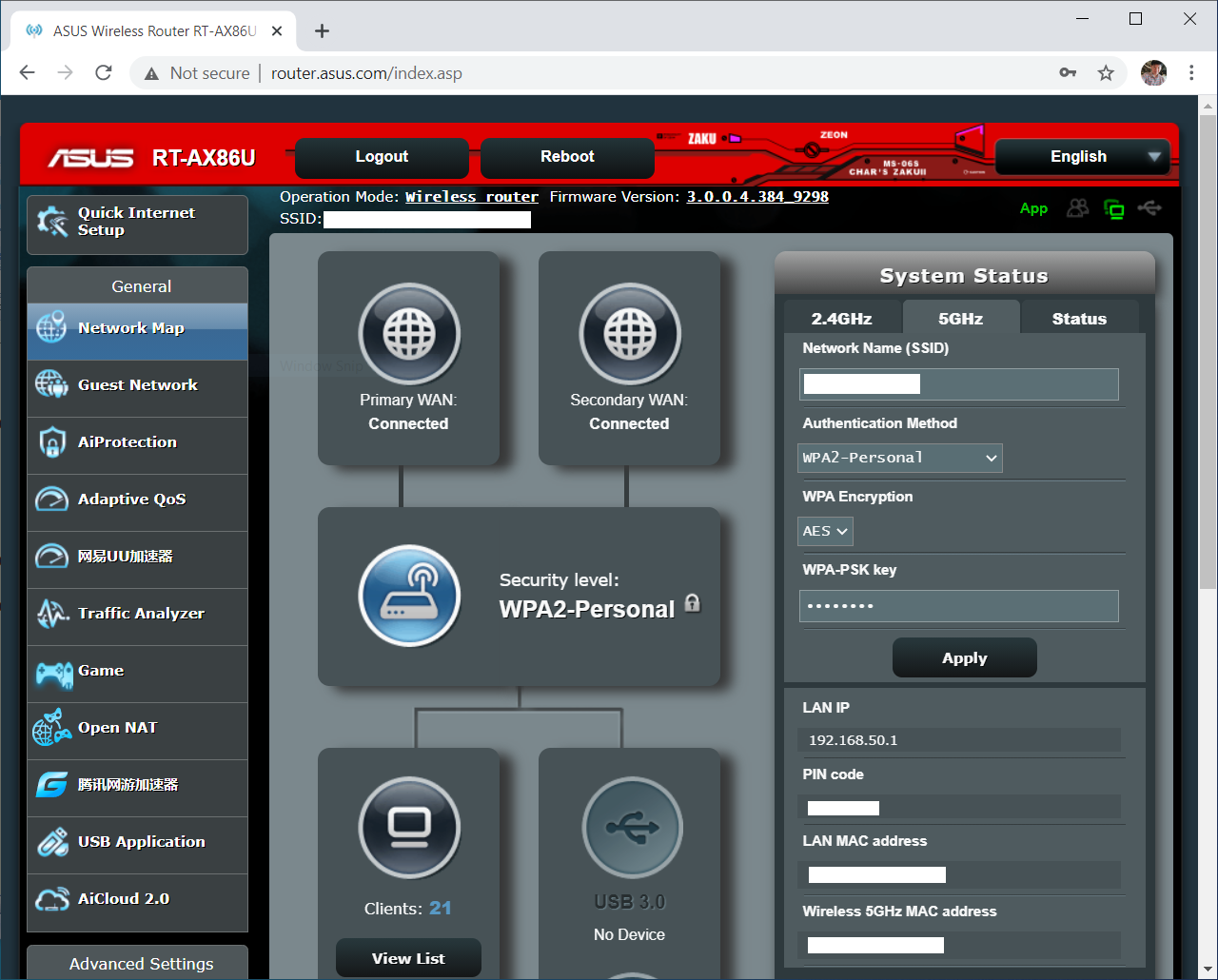The width and height of the screenshot is (1218, 980).
Task: Switch to the 2.4GHz tab
Action: [842, 318]
